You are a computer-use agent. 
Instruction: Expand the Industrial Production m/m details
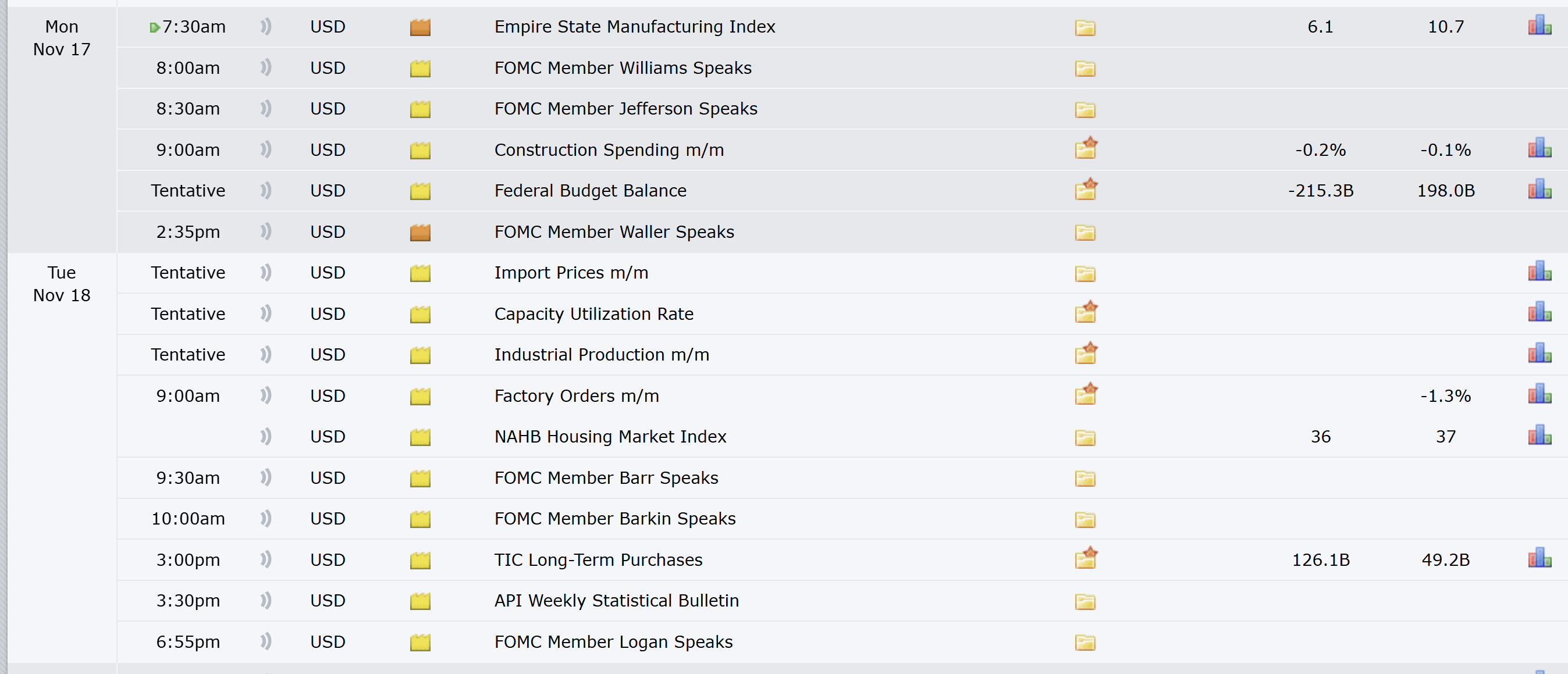(1085, 354)
